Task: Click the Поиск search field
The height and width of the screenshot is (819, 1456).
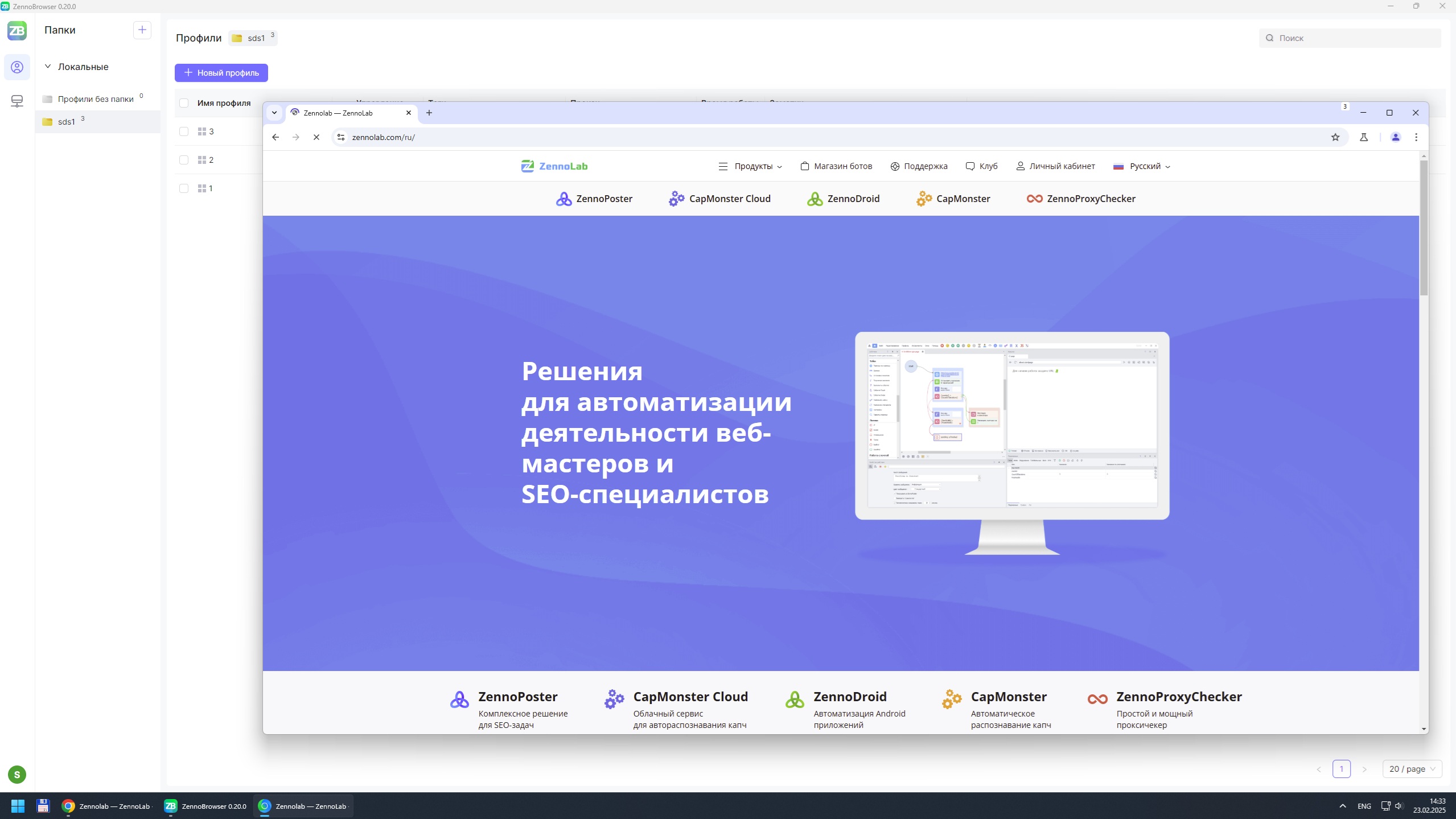Action: click(1350, 38)
